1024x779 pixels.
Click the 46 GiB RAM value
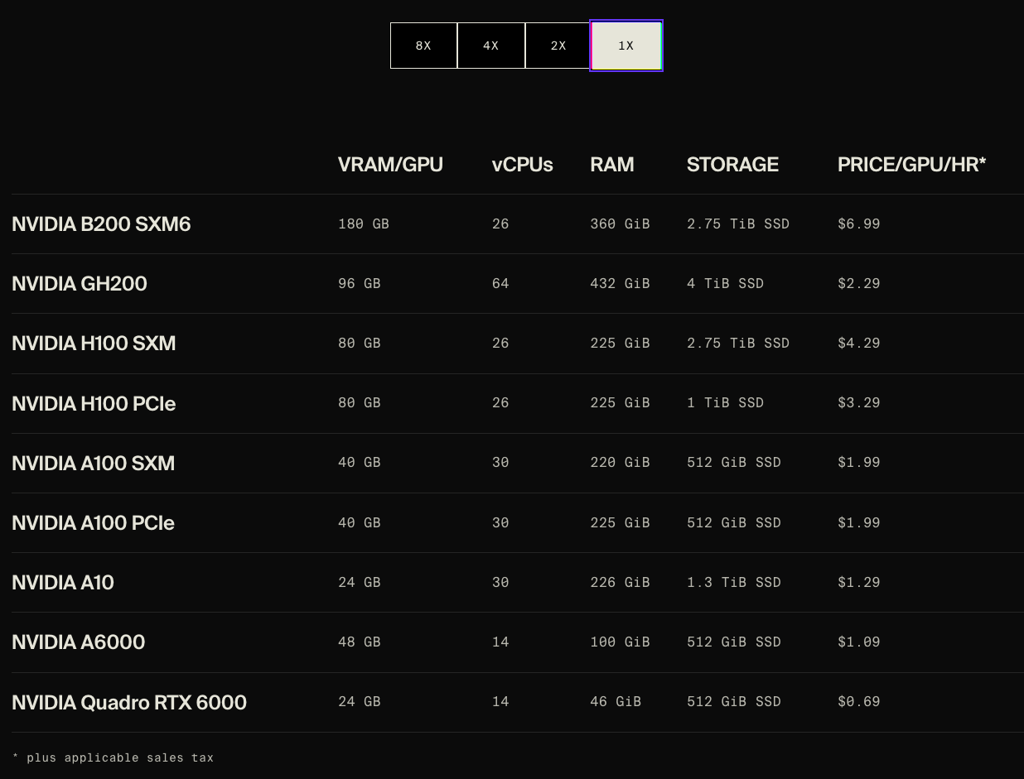616,701
